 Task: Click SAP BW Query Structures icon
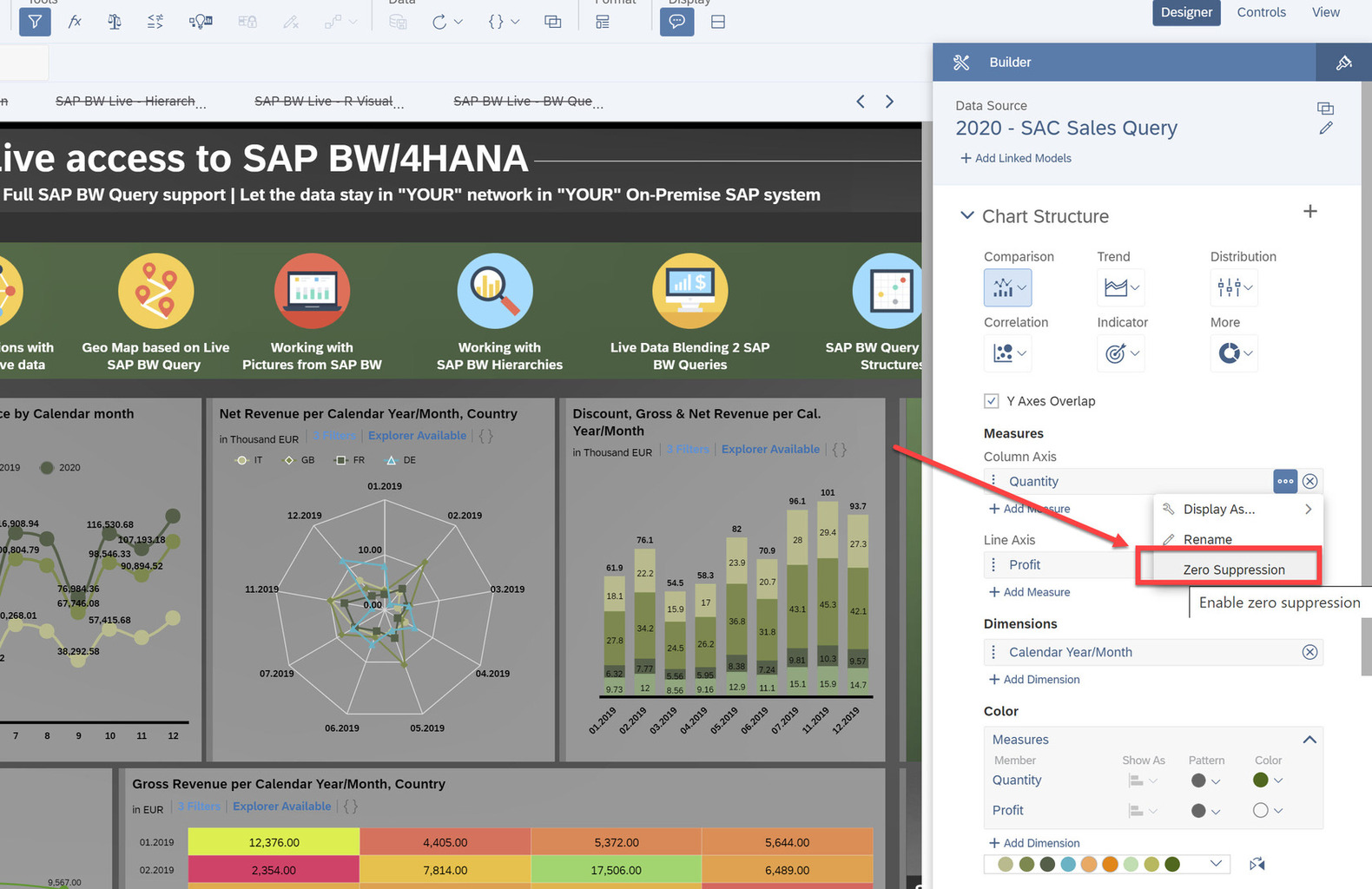(x=887, y=291)
